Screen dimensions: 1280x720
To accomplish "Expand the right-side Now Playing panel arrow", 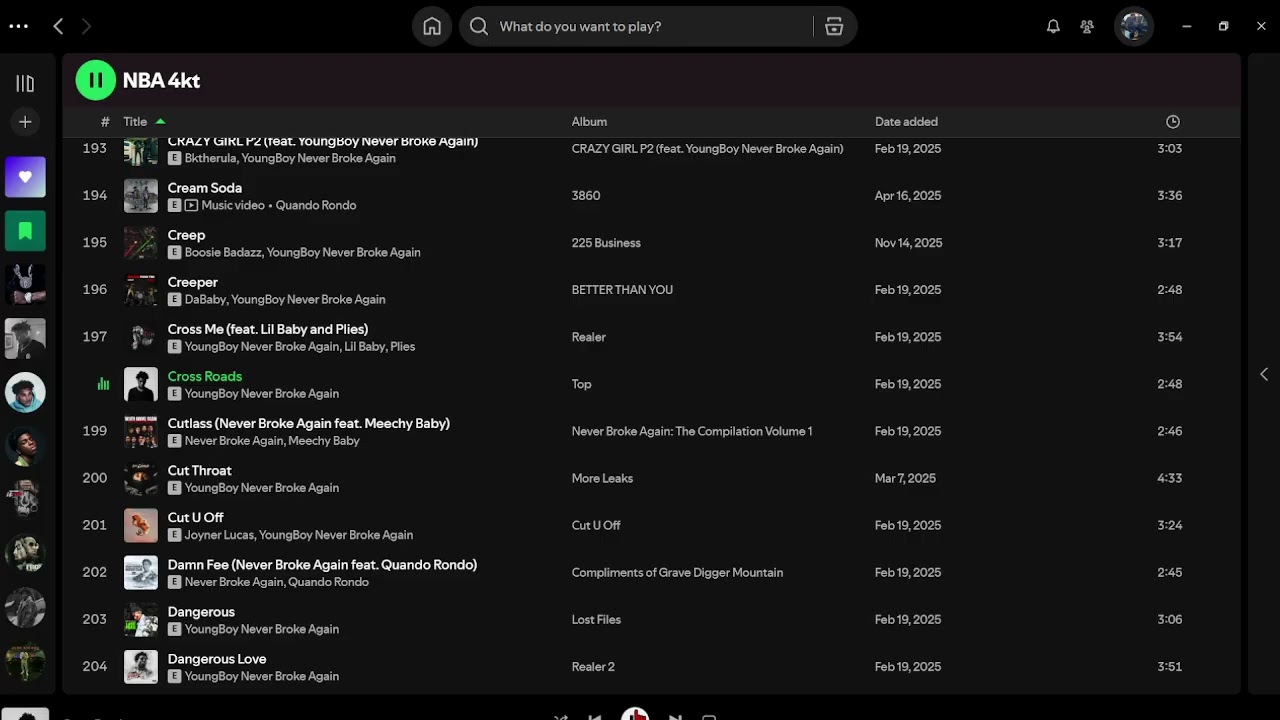I will (1264, 374).
